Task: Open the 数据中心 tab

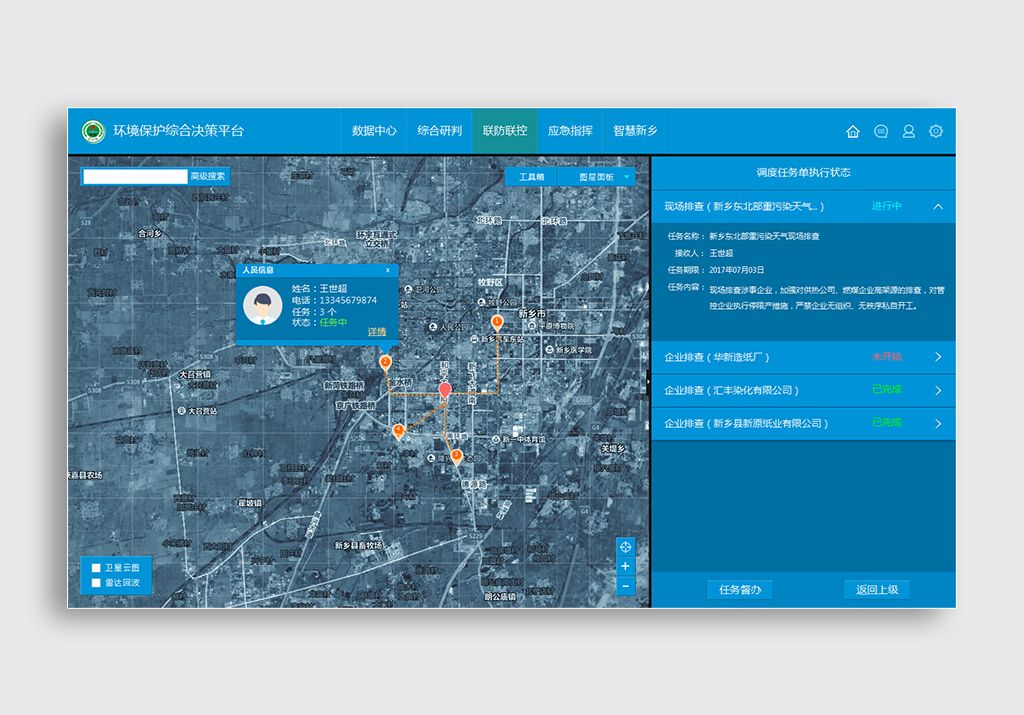Action: [374, 131]
